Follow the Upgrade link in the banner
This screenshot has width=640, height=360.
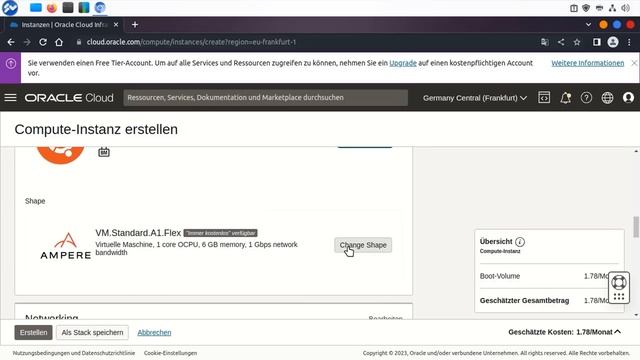pyautogui.click(x=403, y=63)
